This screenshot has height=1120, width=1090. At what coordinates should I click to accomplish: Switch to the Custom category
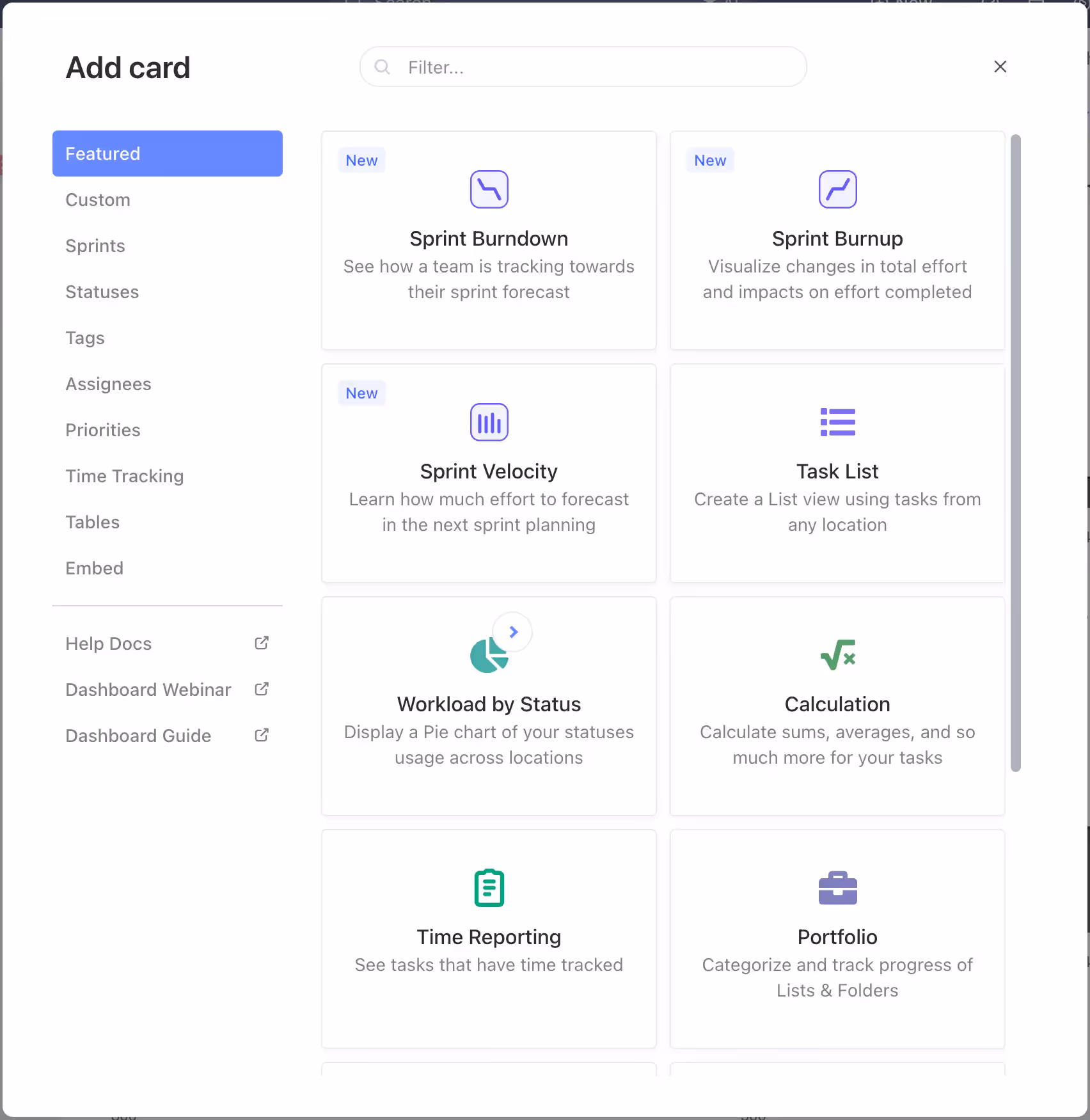tap(97, 200)
